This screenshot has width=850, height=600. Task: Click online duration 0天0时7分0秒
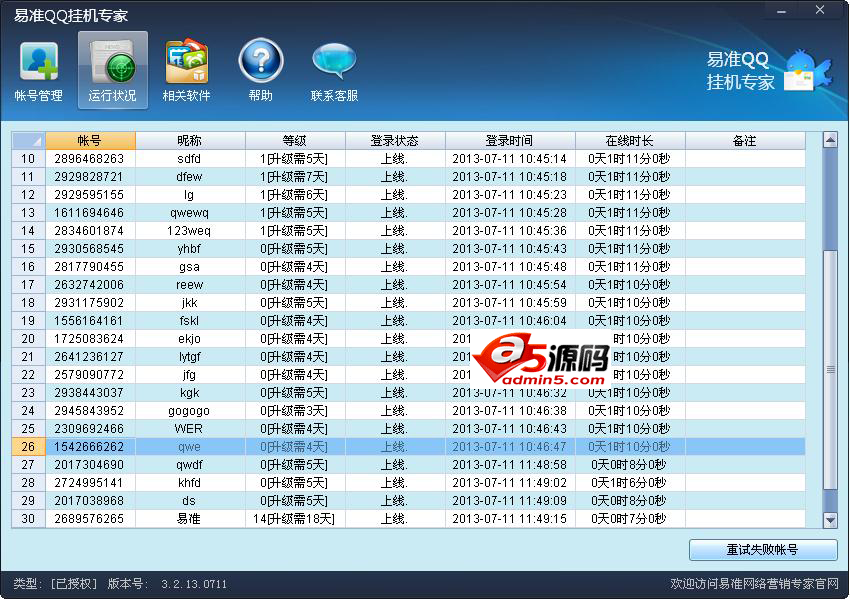pos(629,519)
